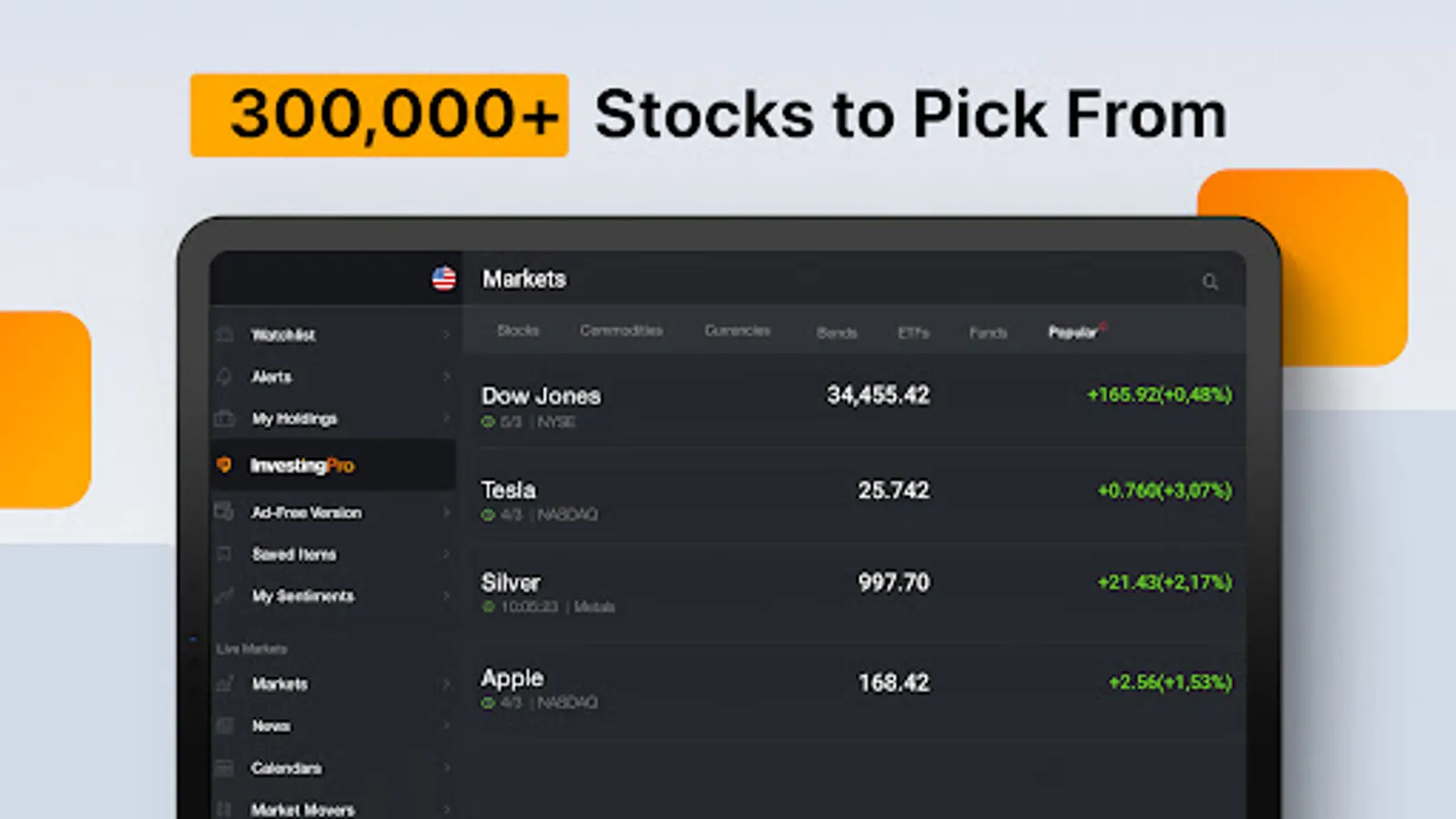The height and width of the screenshot is (819, 1456).
Task: Expand the Watchlist chevron arrow
Action: pos(446,335)
